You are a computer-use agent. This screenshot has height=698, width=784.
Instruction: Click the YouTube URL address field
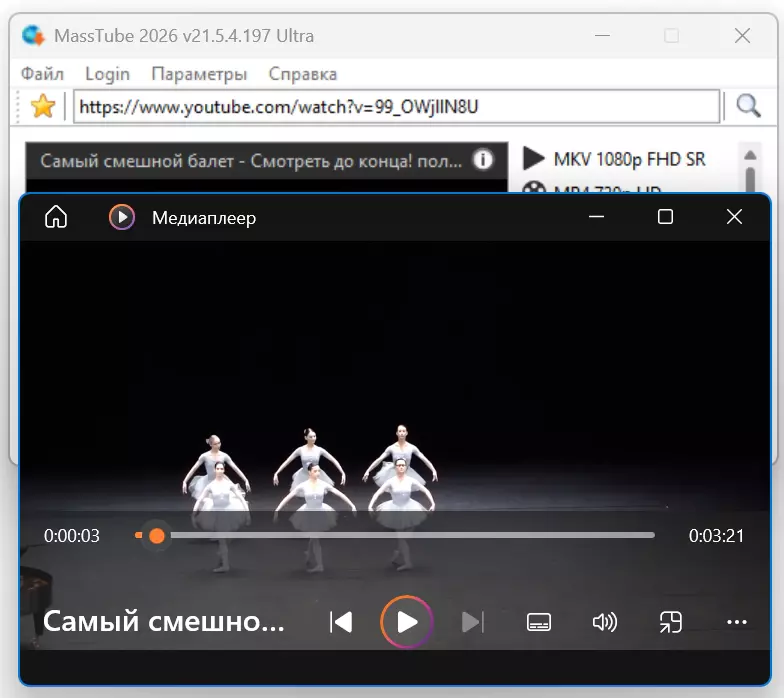[396, 106]
